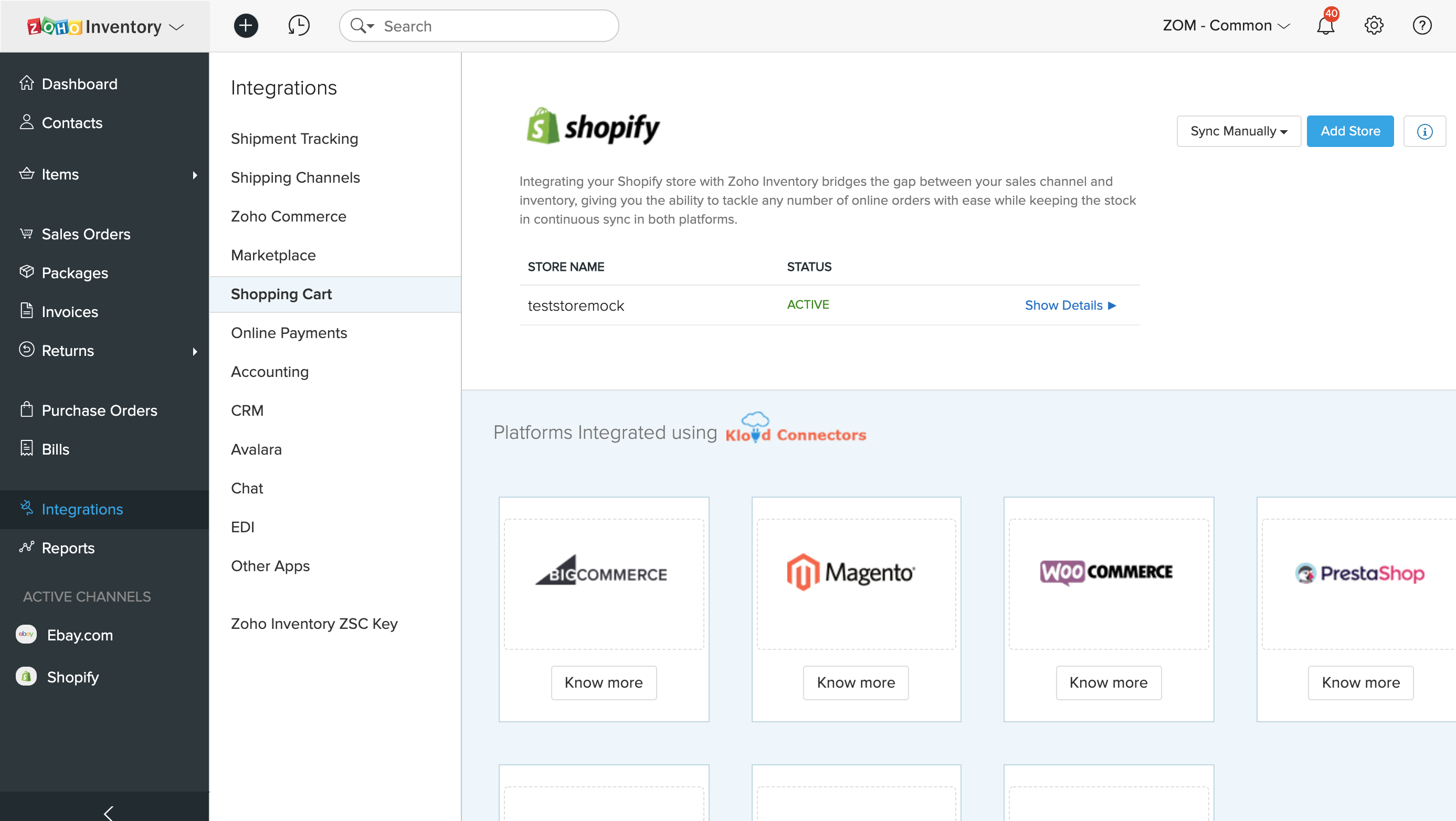This screenshot has width=1456, height=821.
Task: Click the Magento logo card
Action: point(856,584)
